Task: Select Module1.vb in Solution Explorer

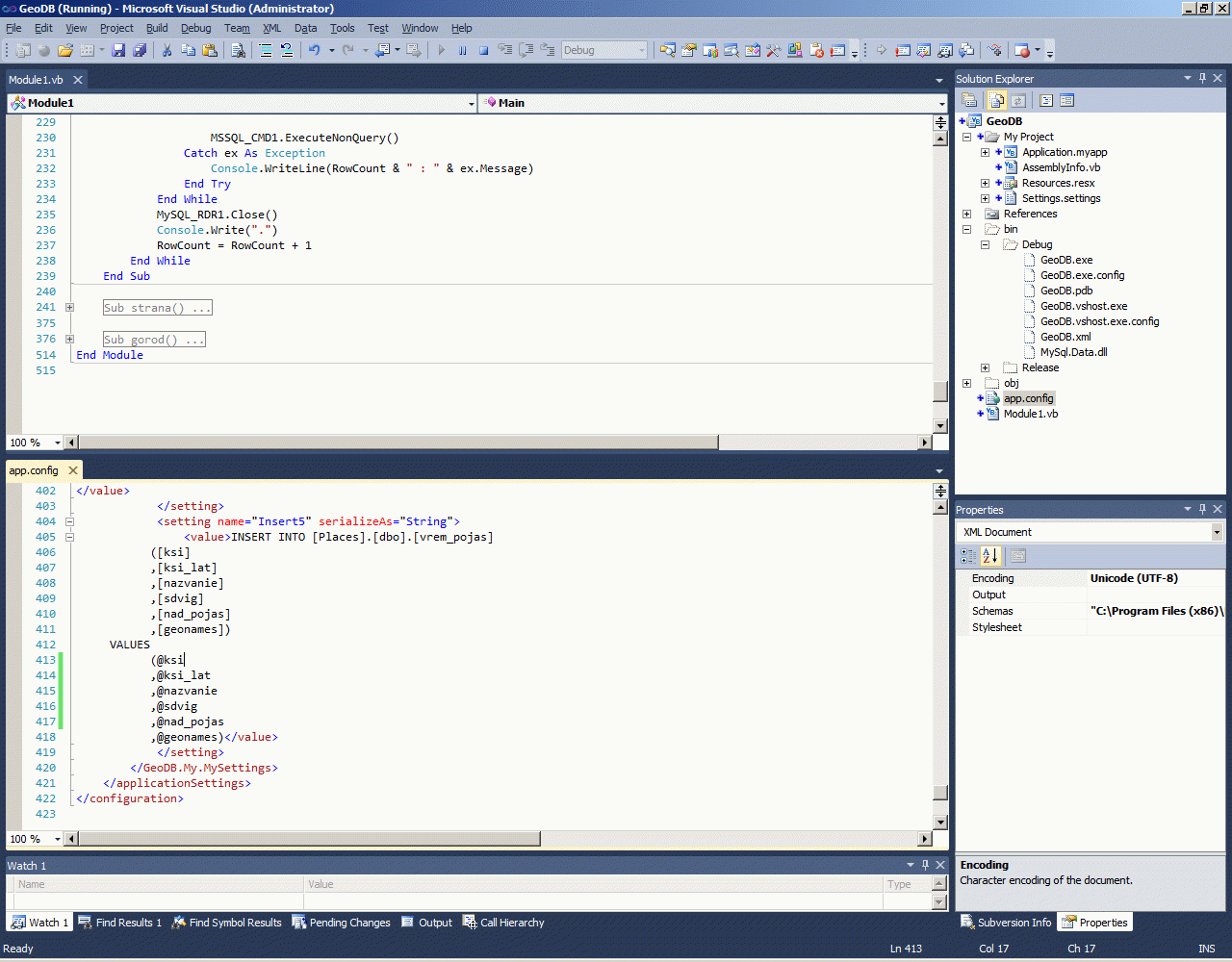Action: pos(1030,414)
